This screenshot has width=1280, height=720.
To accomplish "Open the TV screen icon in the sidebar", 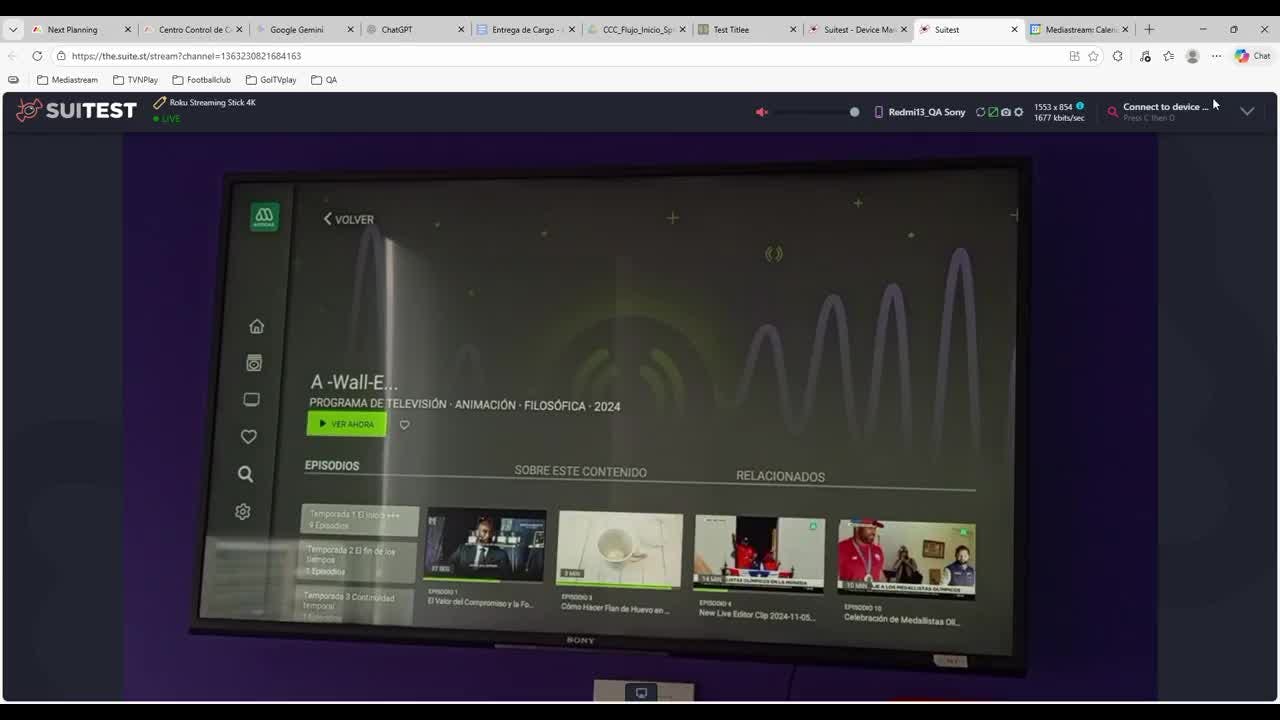I will [251, 400].
